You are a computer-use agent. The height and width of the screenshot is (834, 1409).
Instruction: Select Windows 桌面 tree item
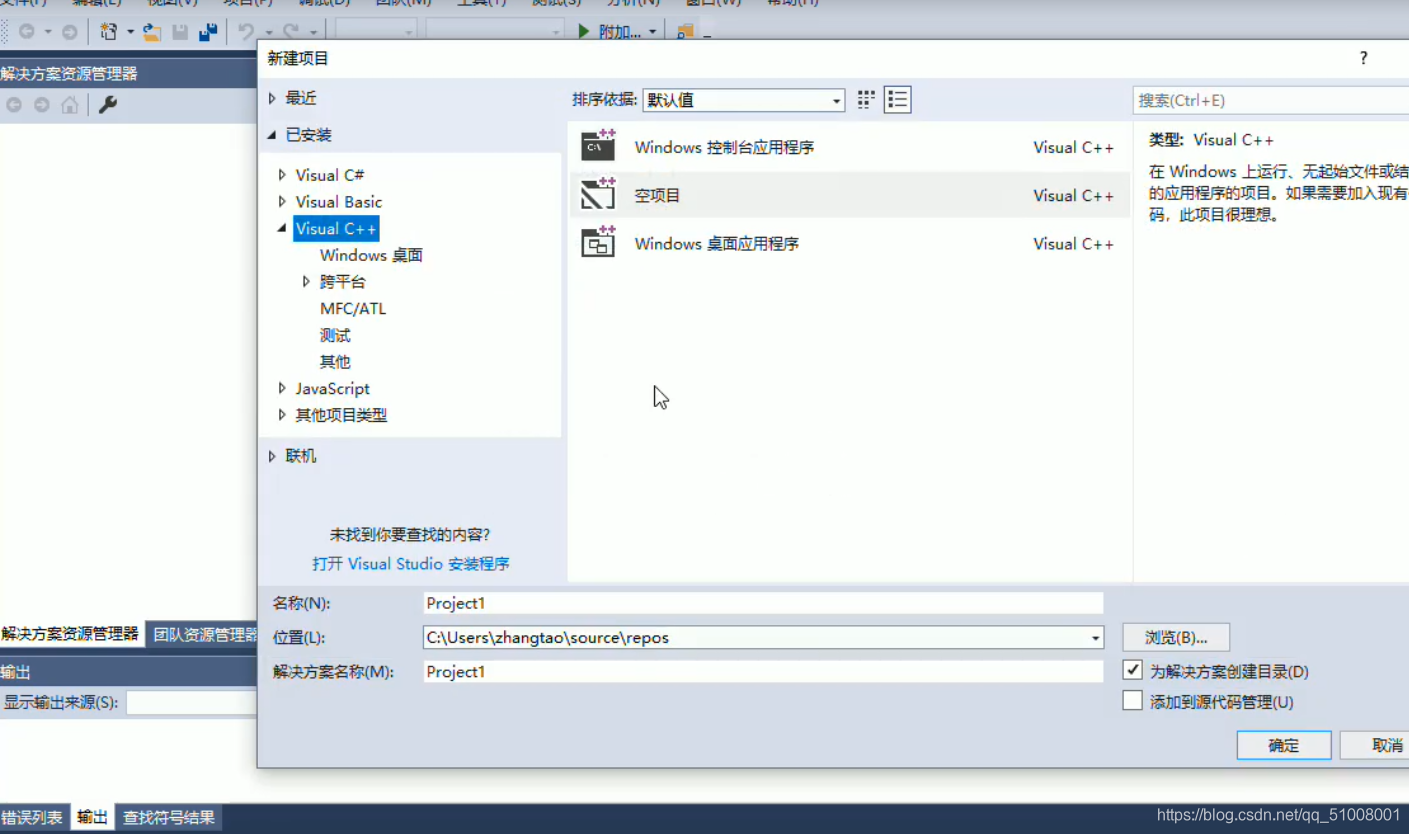tap(371, 255)
